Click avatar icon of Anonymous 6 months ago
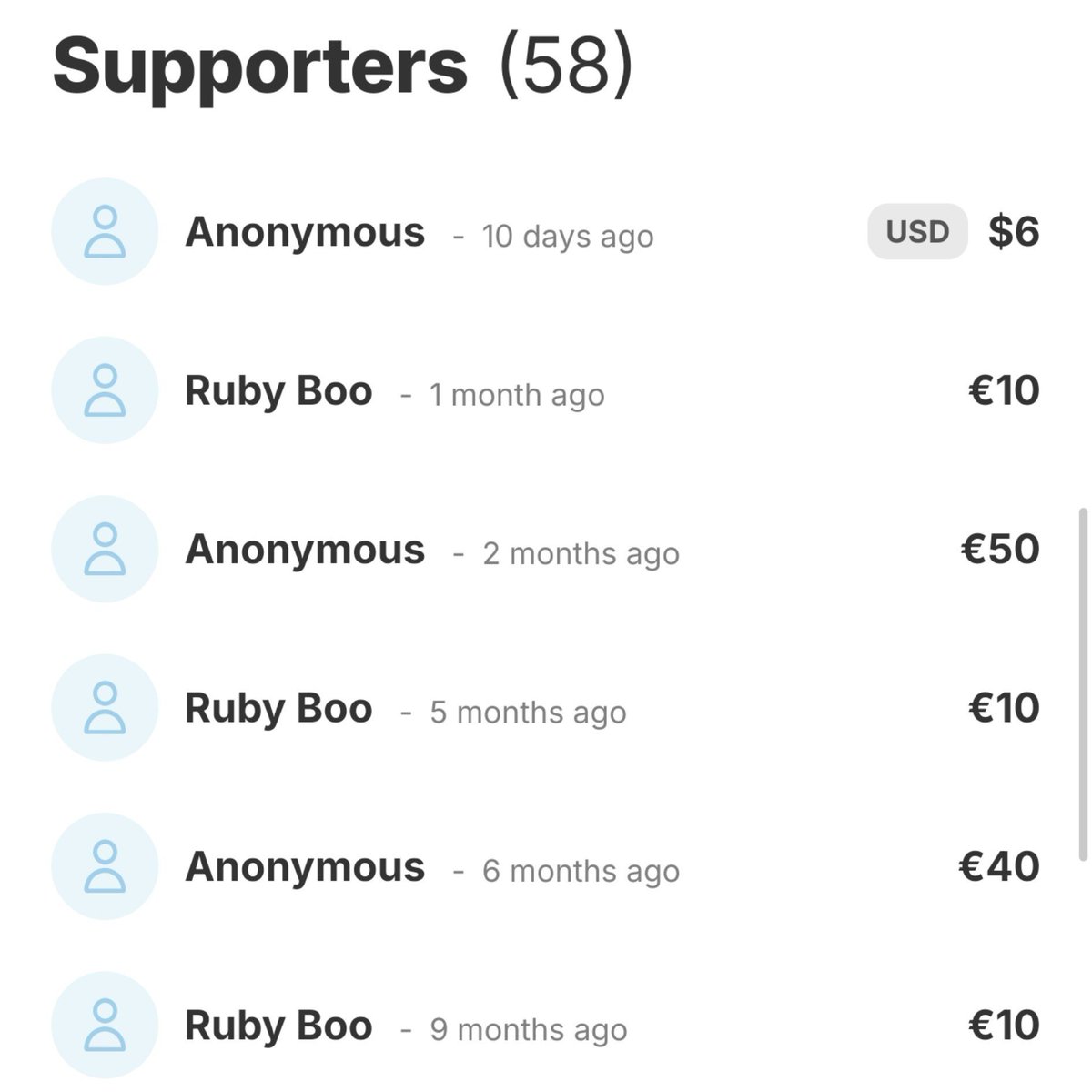The width and height of the screenshot is (1092, 1092). point(105,866)
